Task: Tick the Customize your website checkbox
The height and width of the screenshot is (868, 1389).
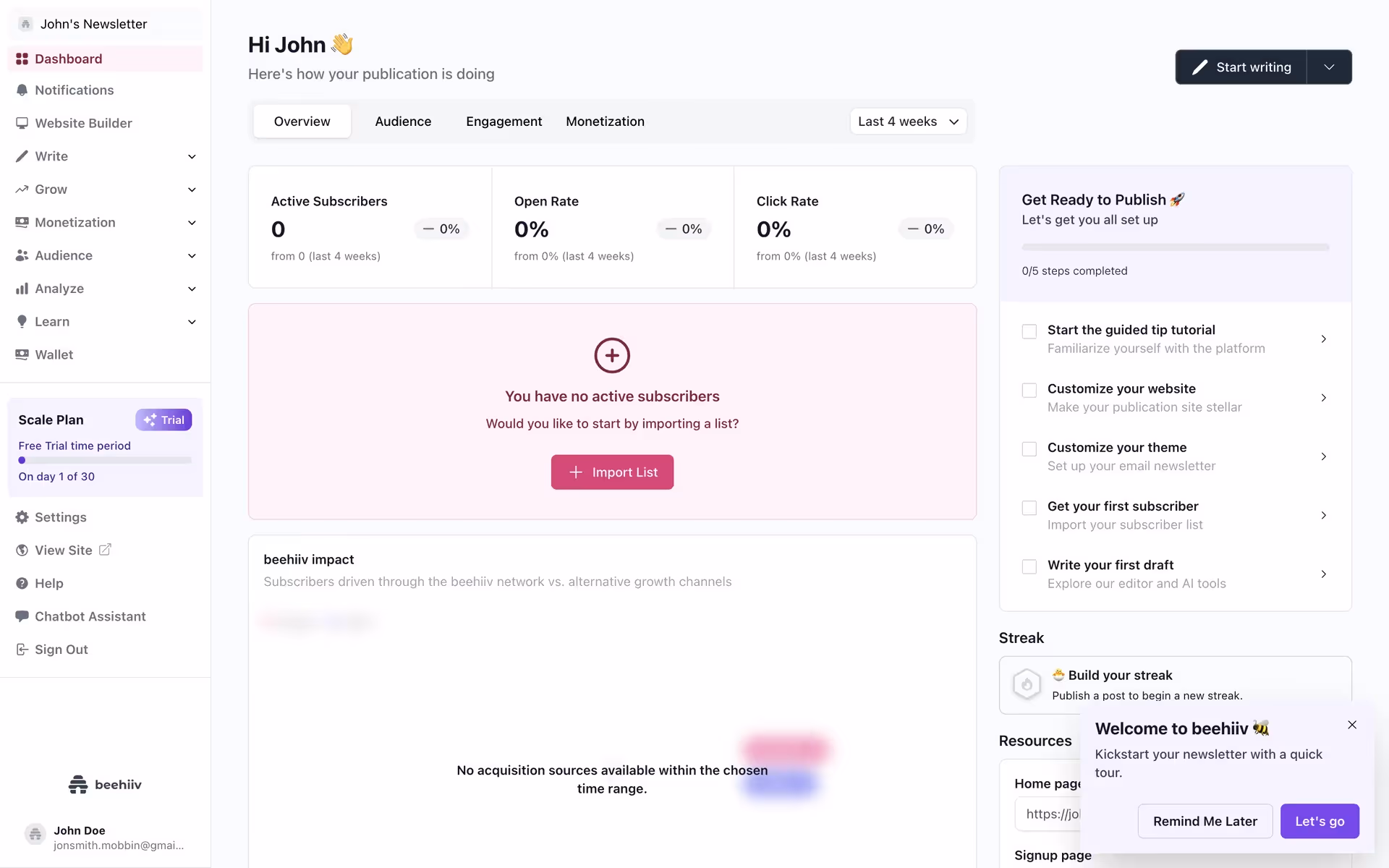Action: pyautogui.click(x=1029, y=391)
